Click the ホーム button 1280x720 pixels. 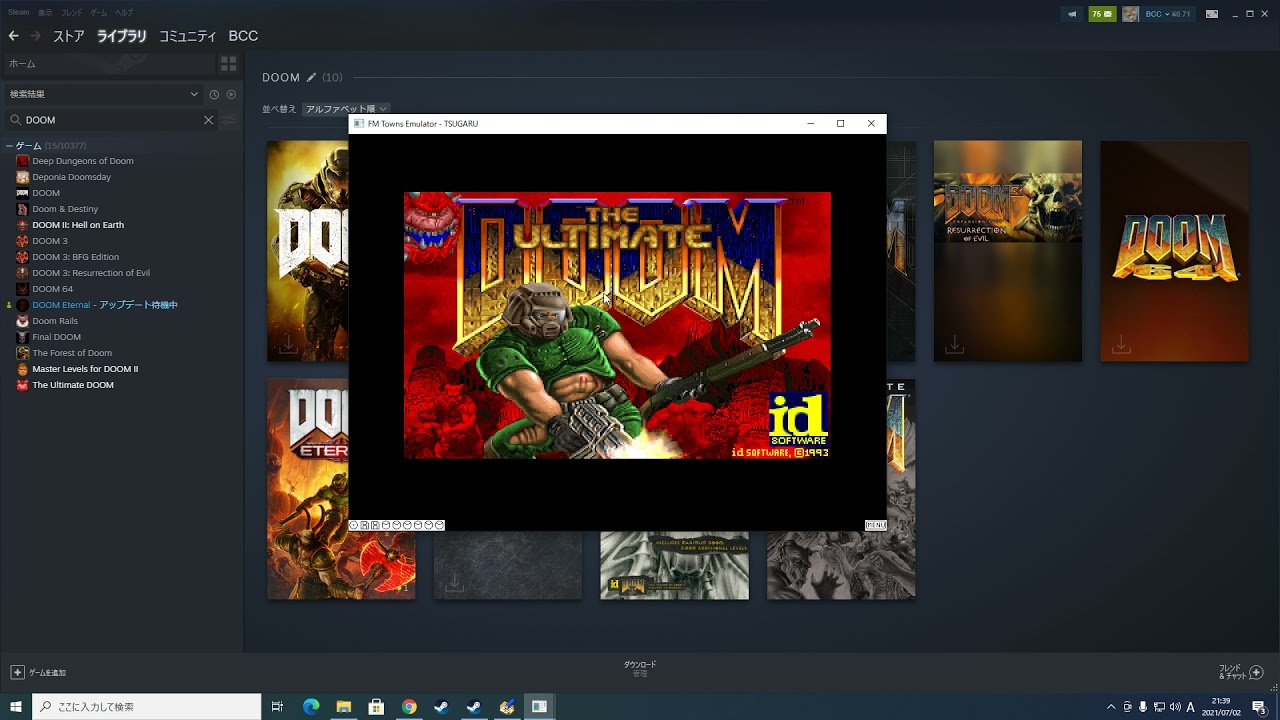[x=108, y=64]
